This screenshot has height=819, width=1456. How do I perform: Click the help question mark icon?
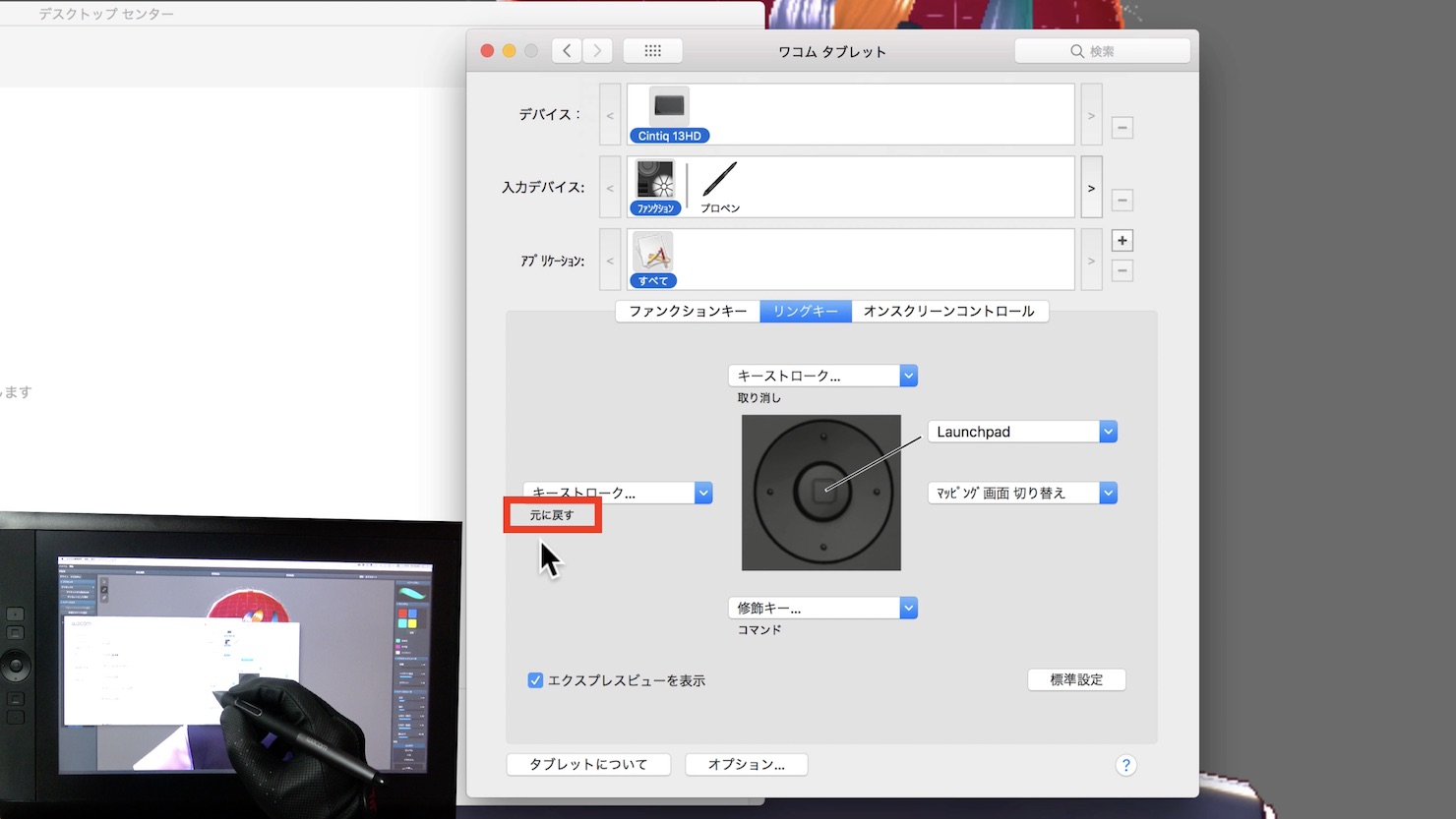click(x=1126, y=765)
